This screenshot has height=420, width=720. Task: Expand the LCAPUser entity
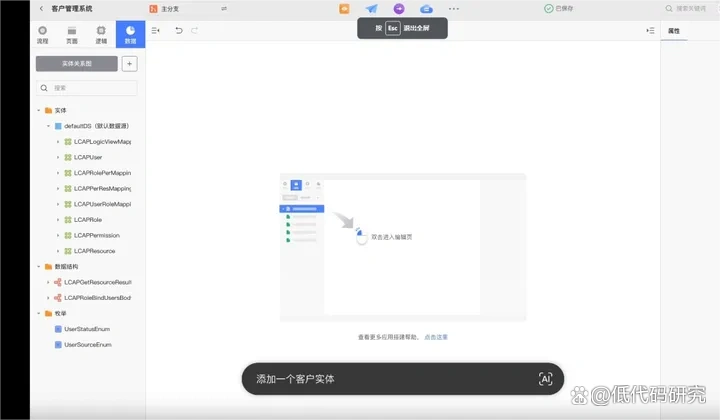(58, 157)
